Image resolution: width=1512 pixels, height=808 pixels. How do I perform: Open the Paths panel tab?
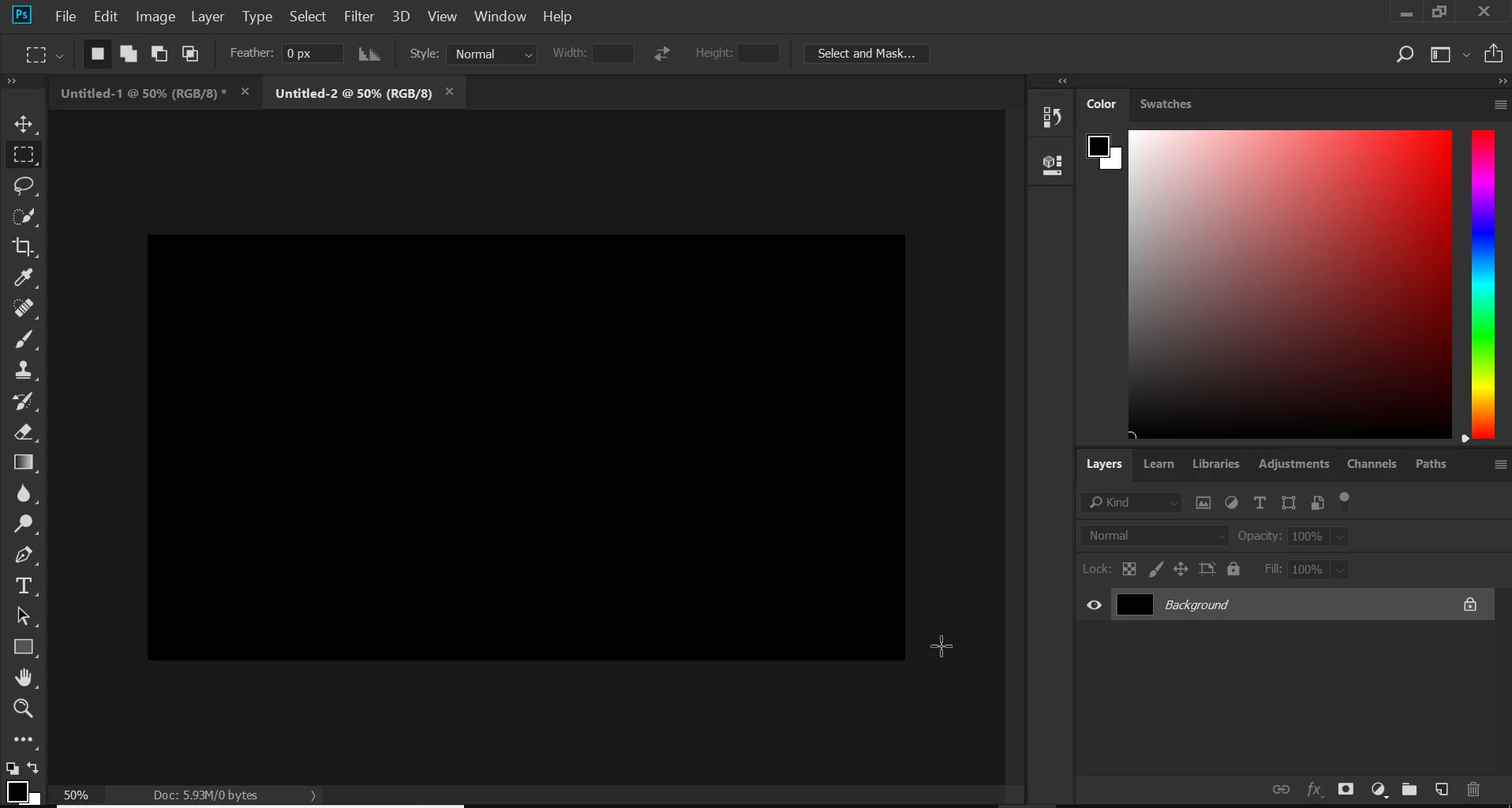point(1431,465)
